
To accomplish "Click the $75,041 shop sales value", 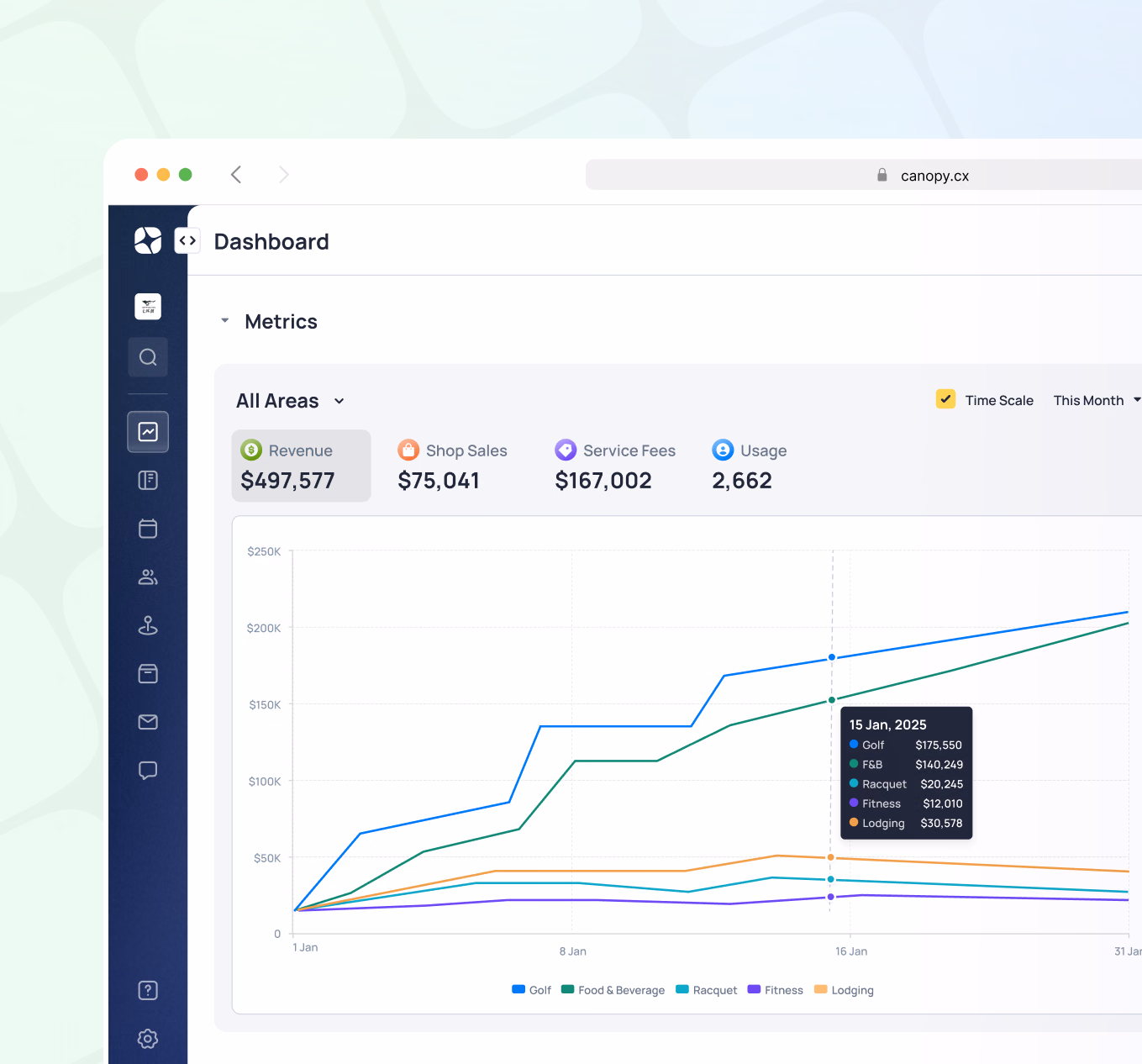I will [439, 481].
